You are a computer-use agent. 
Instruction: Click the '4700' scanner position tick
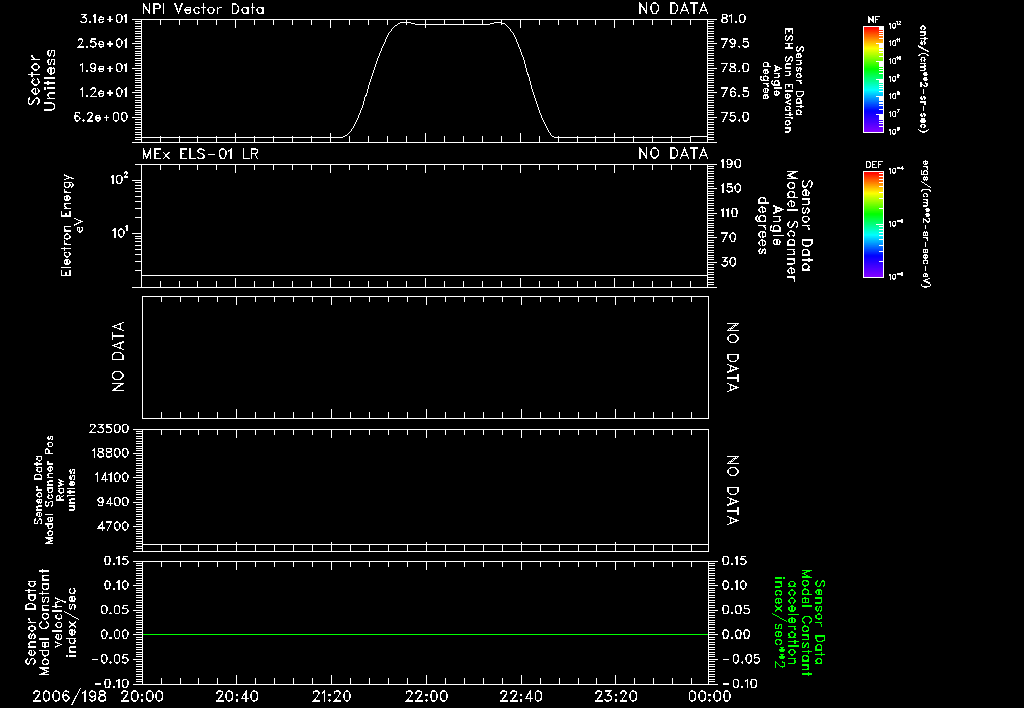pyautogui.click(x=112, y=526)
